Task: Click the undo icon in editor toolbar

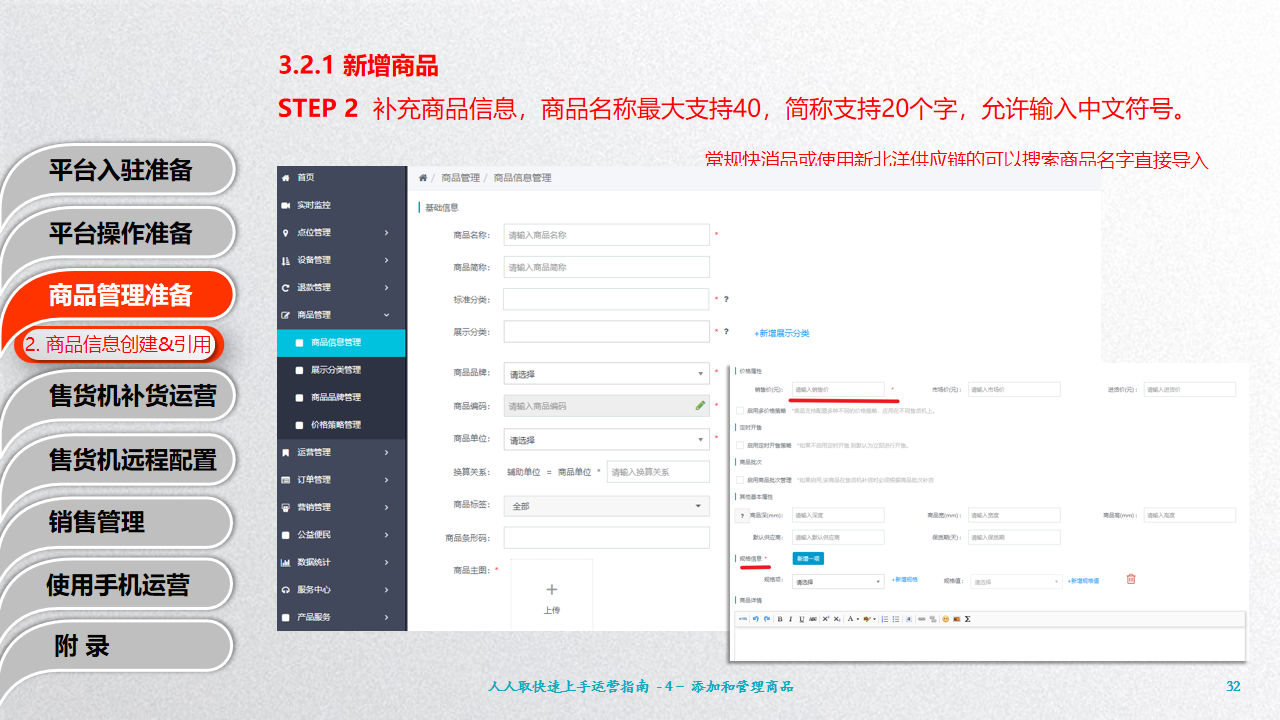Action: [755, 619]
